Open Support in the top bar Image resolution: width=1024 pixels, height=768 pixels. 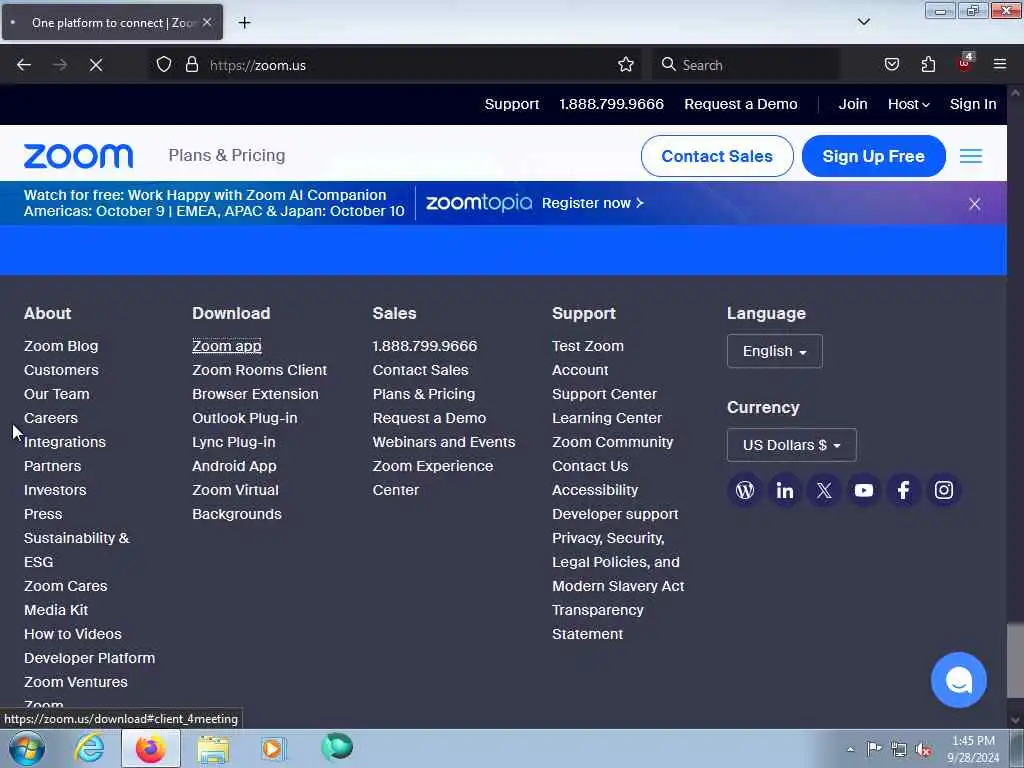(512, 104)
